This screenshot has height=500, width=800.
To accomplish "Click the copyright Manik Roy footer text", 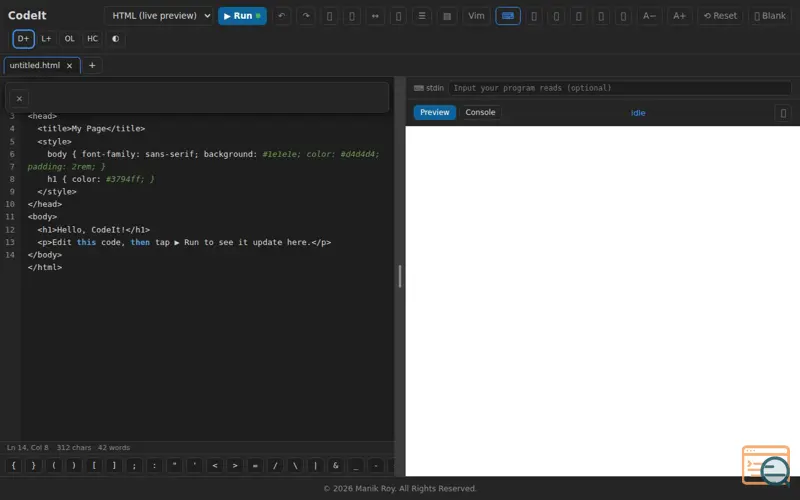I will point(400,488).
